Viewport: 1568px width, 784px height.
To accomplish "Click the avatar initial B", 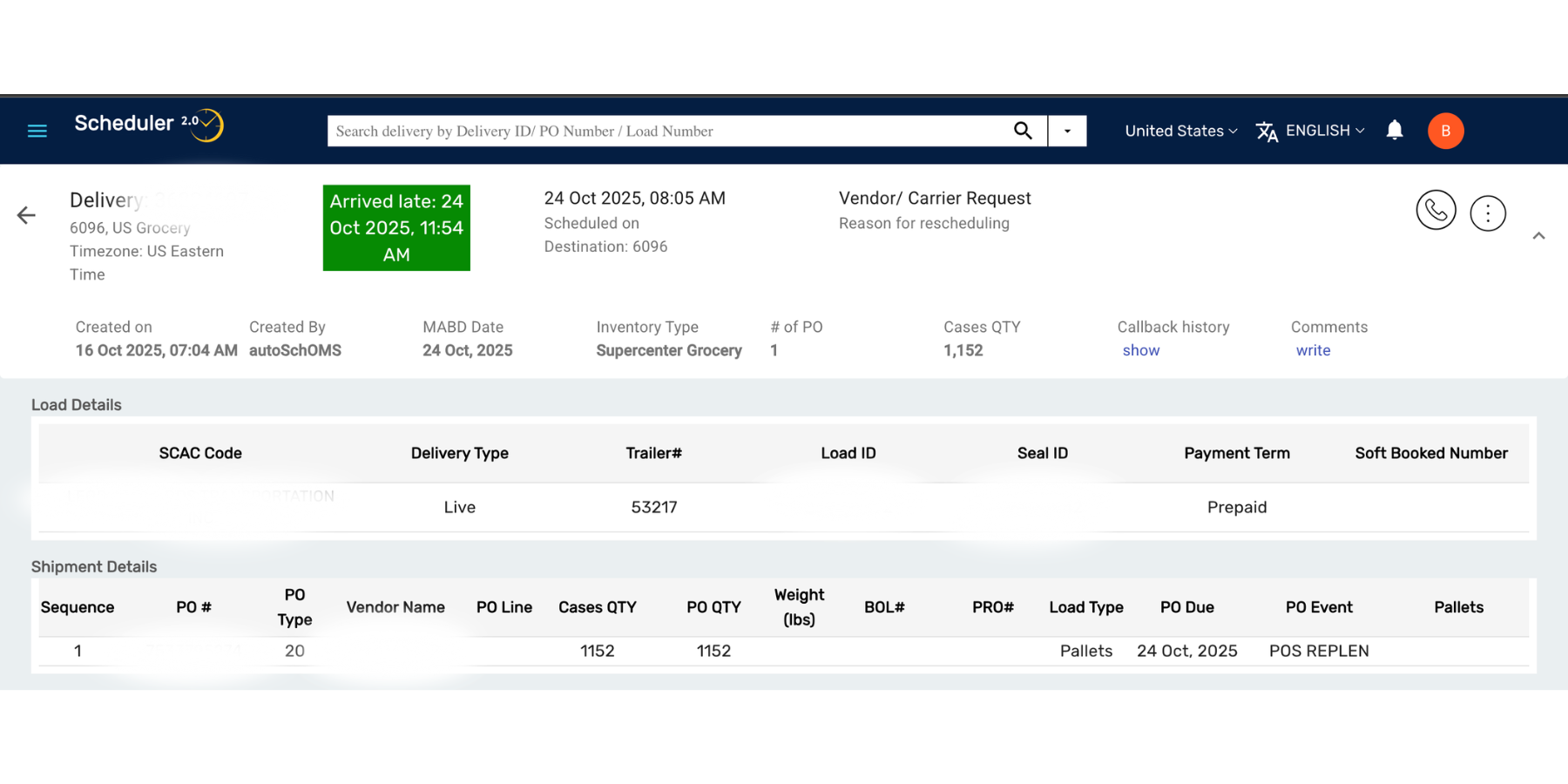I will 1445,131.
